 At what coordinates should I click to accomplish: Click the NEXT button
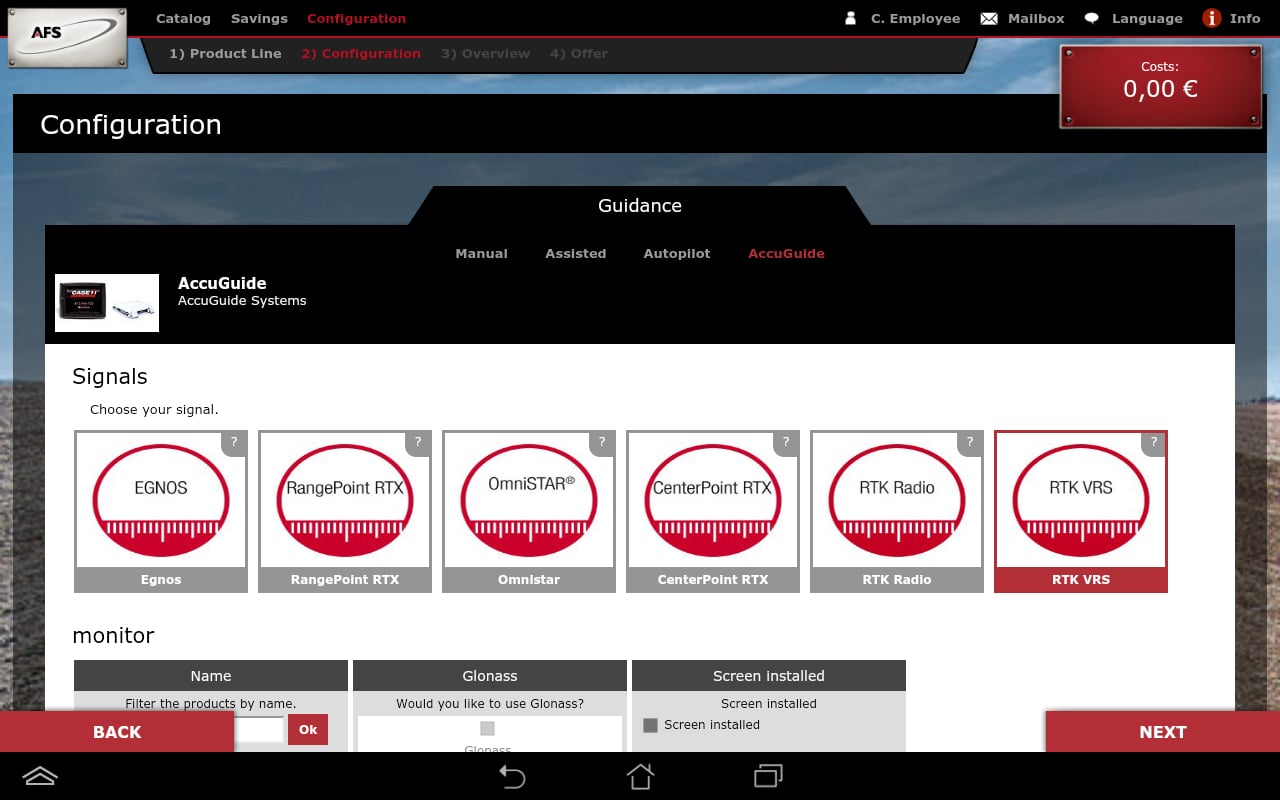[x=1163, y=732]
